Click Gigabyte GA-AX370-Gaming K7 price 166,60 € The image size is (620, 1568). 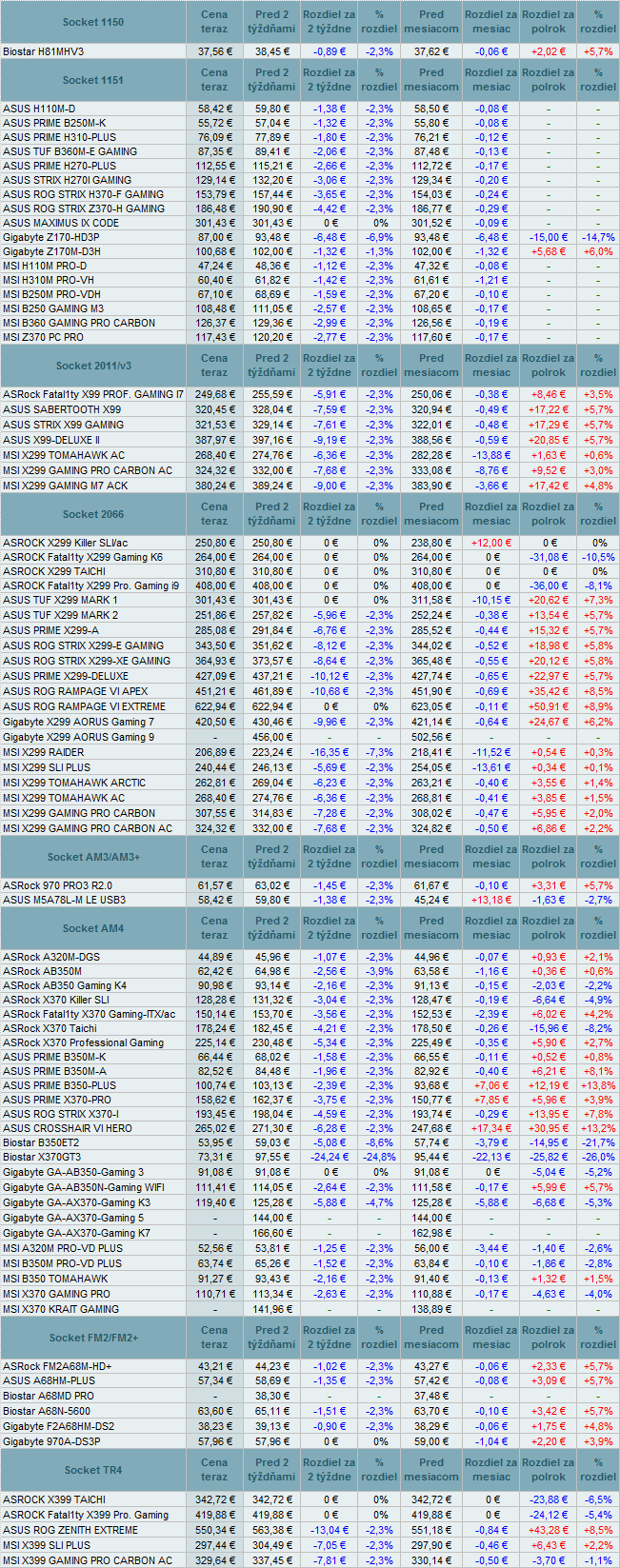pyautogui.click(x=272, y=1233)
